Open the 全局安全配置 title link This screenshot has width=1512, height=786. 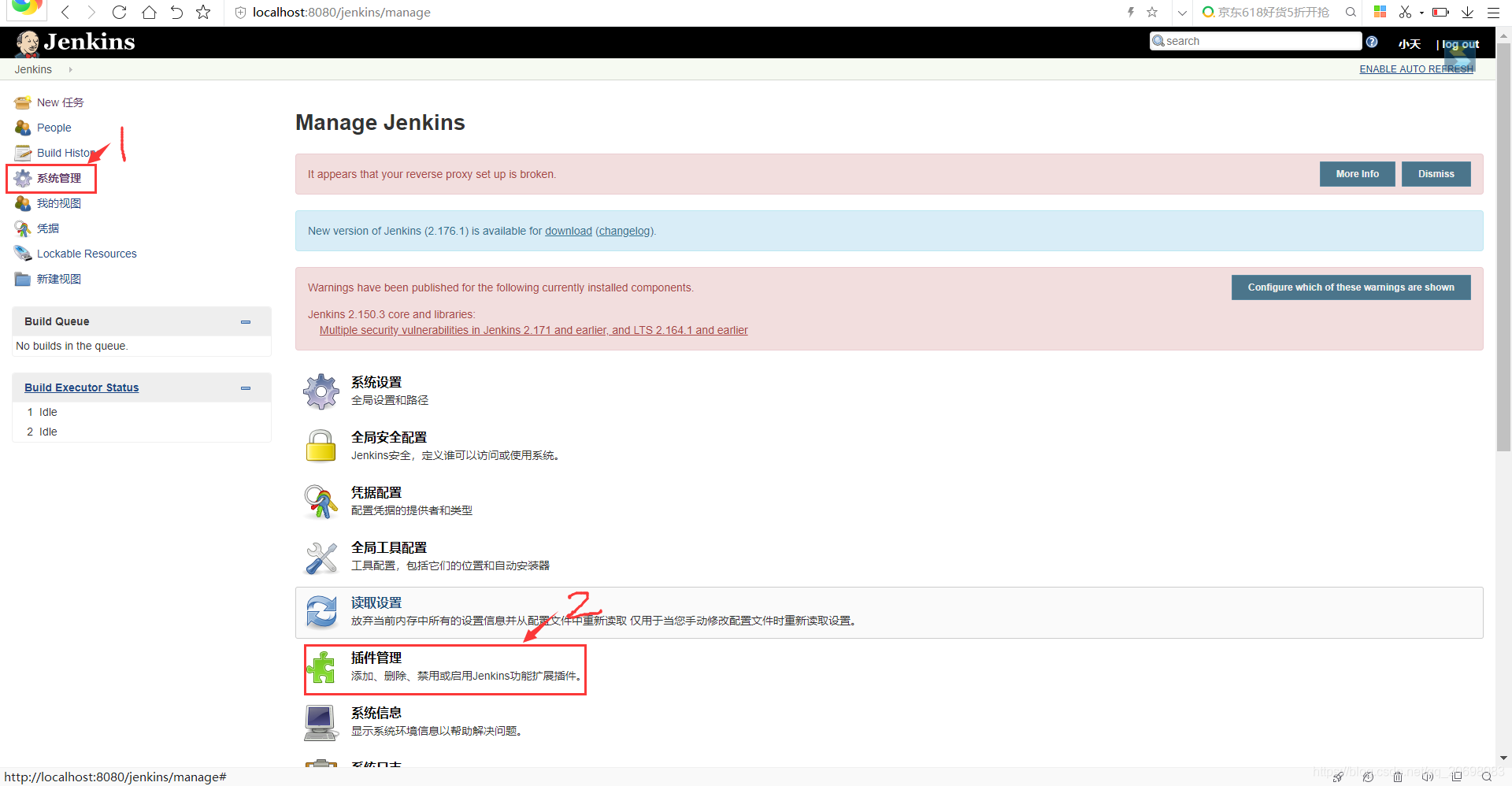tap(389, 437)
